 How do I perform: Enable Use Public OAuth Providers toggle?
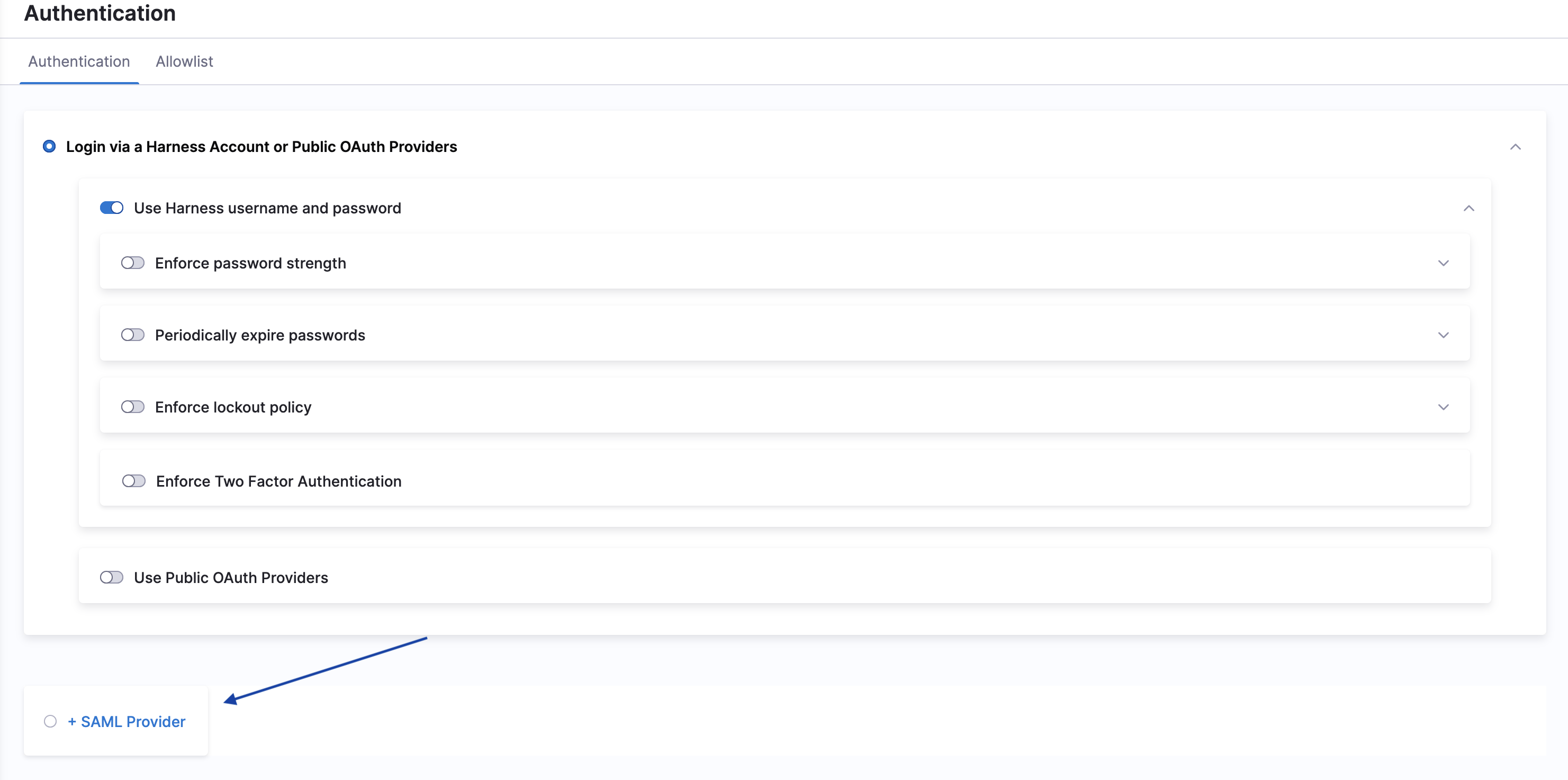[x=112, y=577]
